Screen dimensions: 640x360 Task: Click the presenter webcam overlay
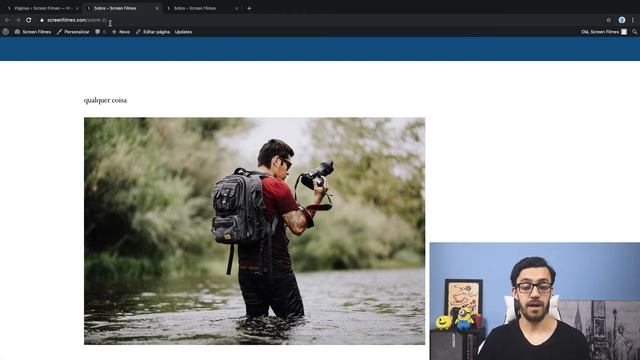pyautogui.click(x=535, y=301)
